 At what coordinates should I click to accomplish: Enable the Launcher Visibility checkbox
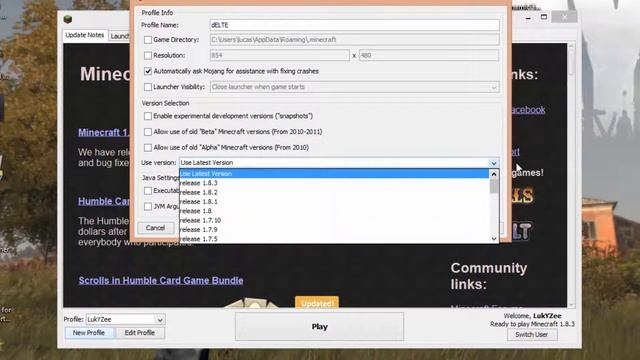pos(148,87)
